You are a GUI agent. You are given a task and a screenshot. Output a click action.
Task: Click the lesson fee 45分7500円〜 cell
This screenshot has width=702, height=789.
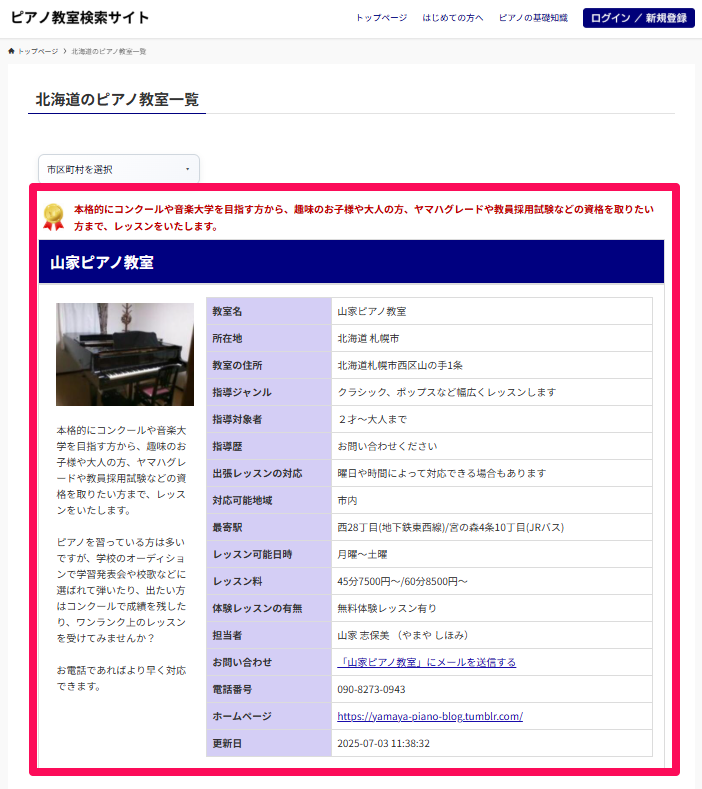point(402,581)
